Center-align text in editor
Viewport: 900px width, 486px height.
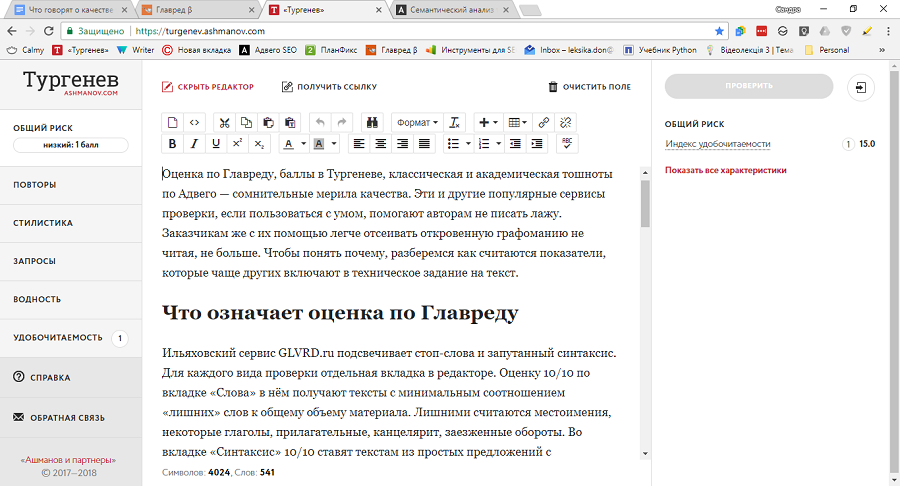click(x=381, y=144)
